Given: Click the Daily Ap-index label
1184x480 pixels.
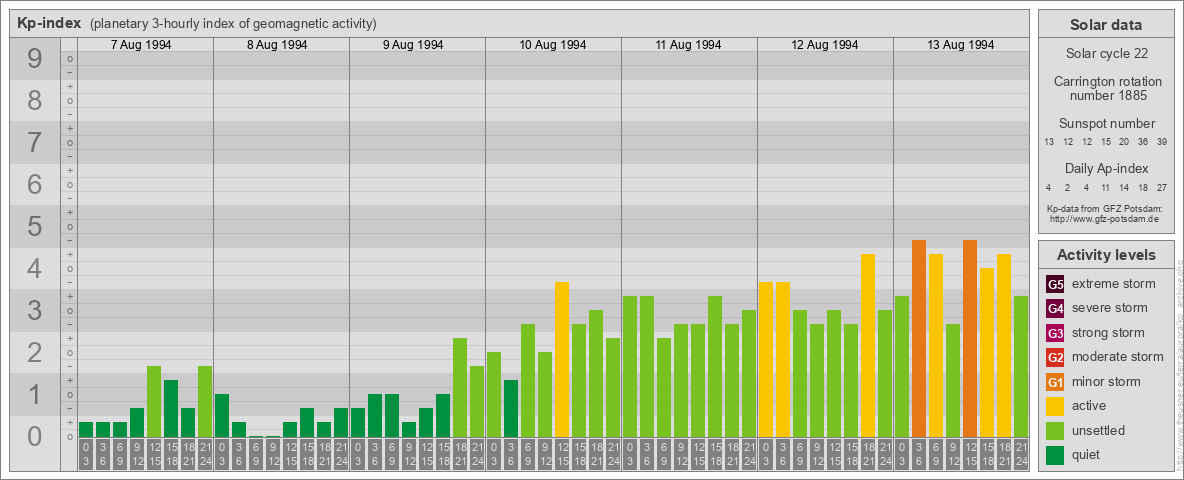Looking at the screenshot, I should (x=1106, y=168).
